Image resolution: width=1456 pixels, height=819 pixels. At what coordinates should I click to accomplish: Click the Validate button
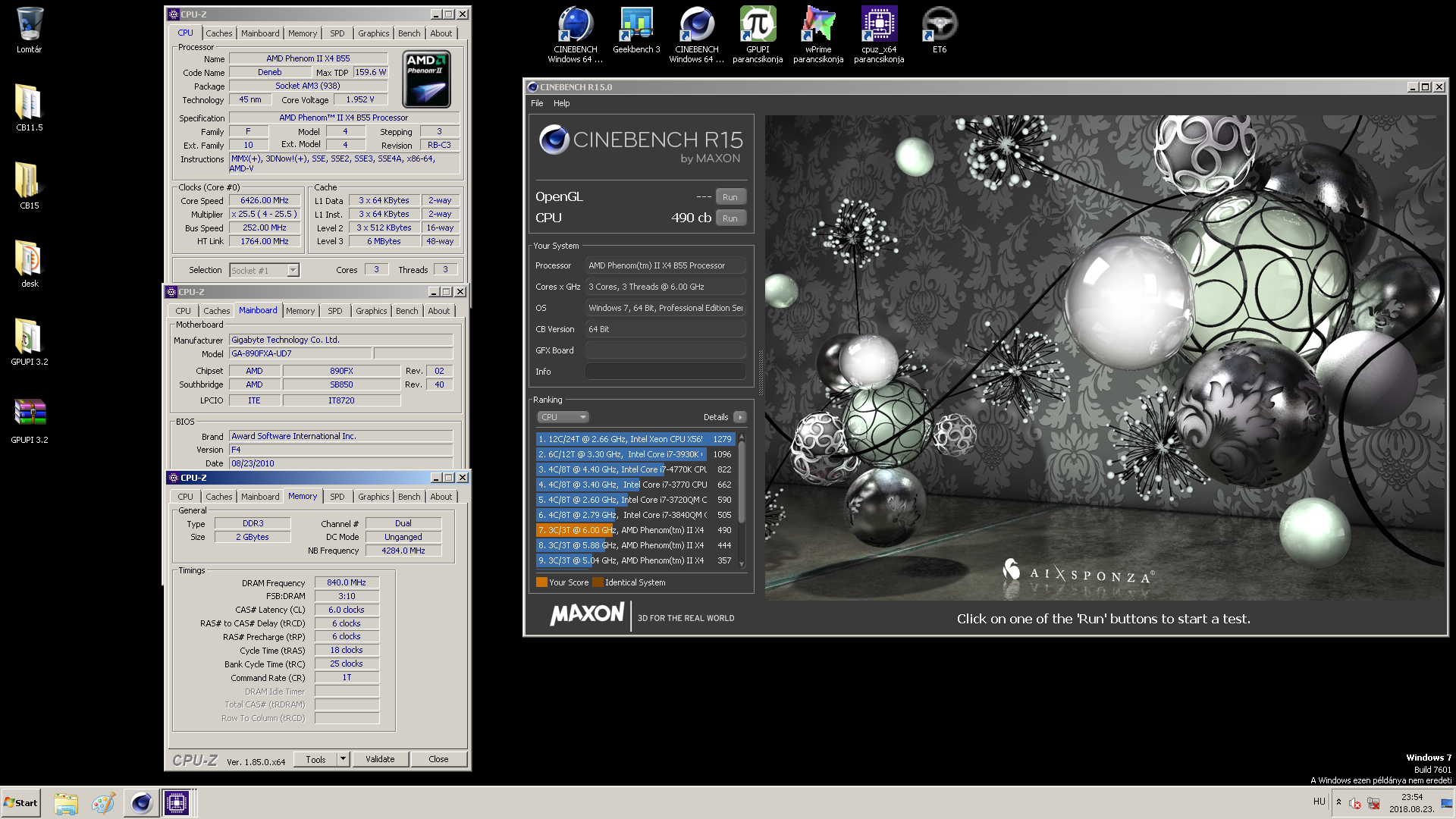380,759
